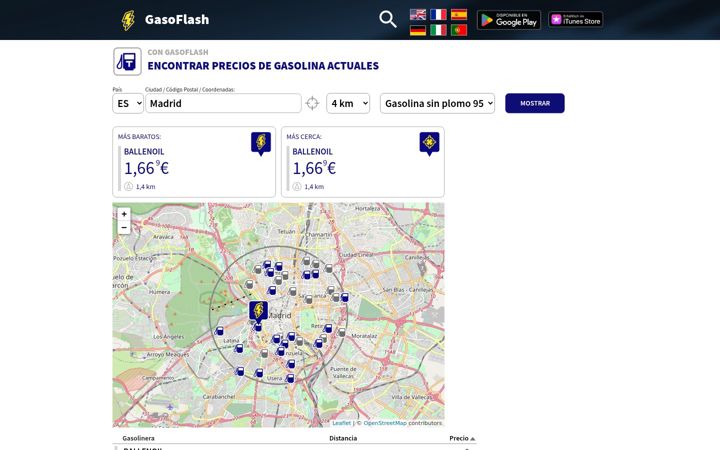This screenshot has width=720, height=450.
Task: Click the lightning marker in Más baratos card
Action: (261, 144)
